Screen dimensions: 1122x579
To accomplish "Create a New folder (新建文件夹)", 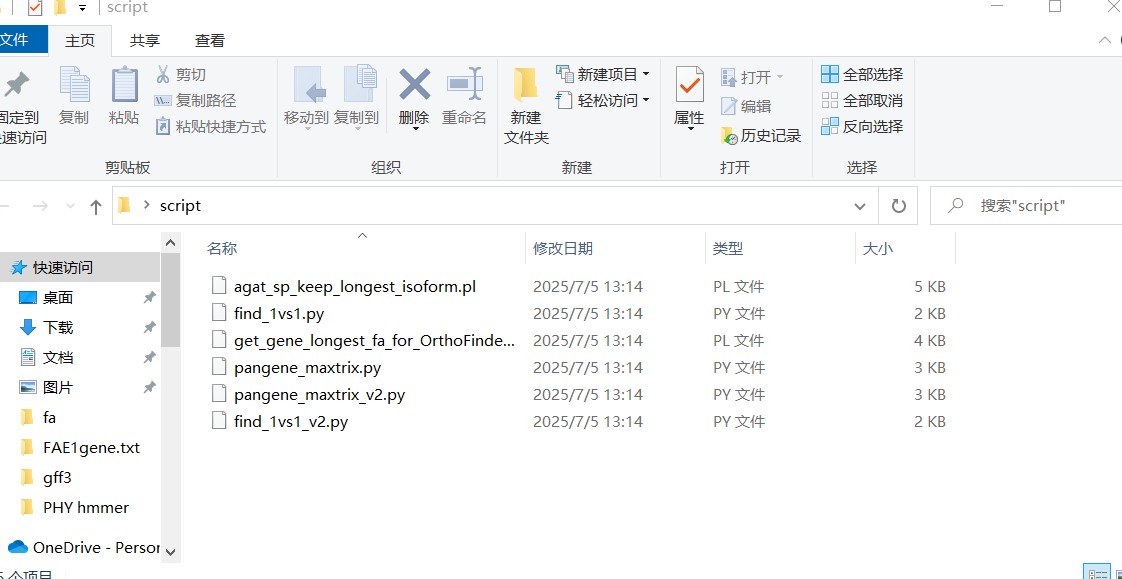I will click(526, 106).
